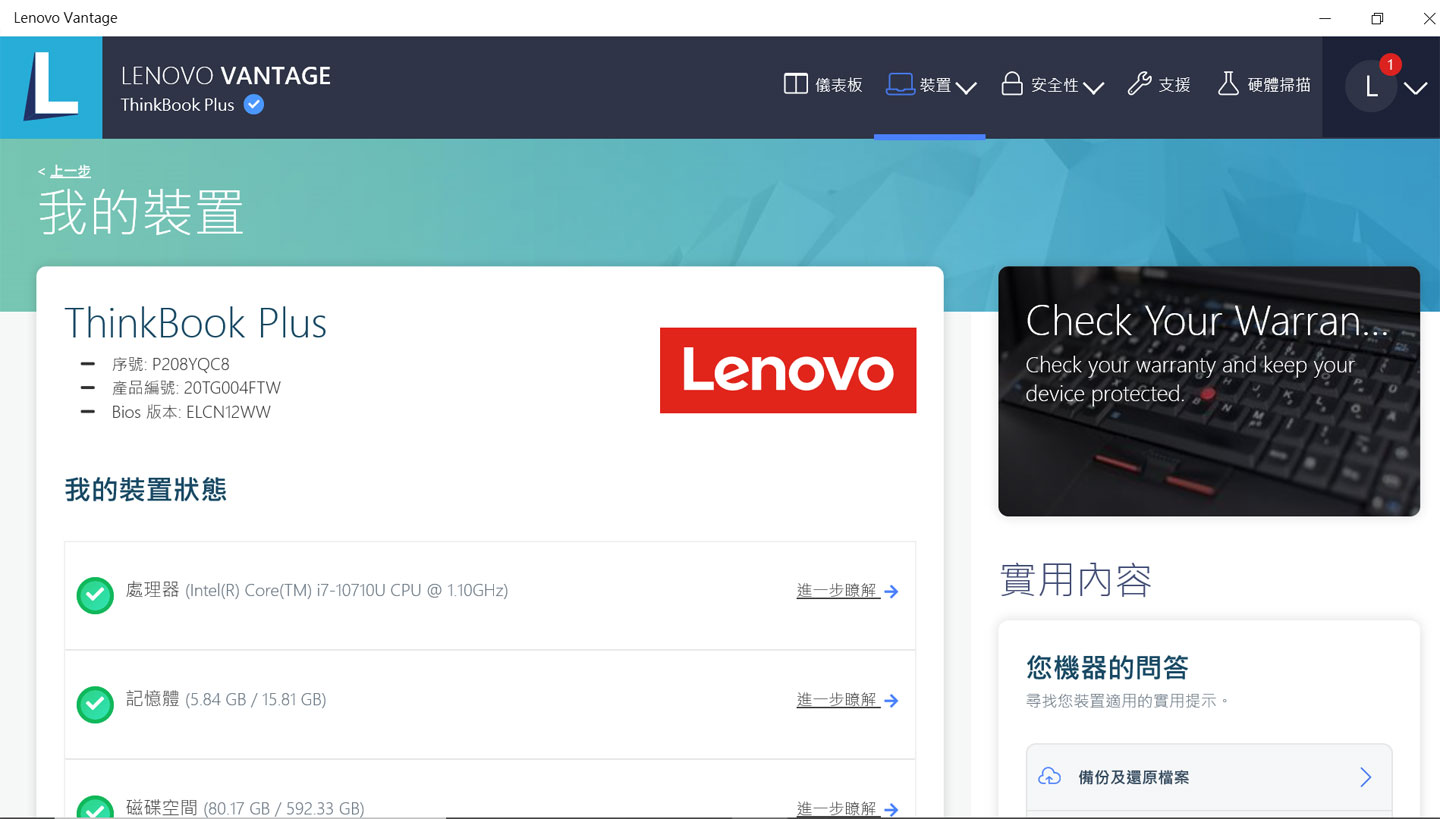The image size is (1440, 819).
Task: Restore down the Lenovo Vantage window
Action: [x=1377, y=18]
